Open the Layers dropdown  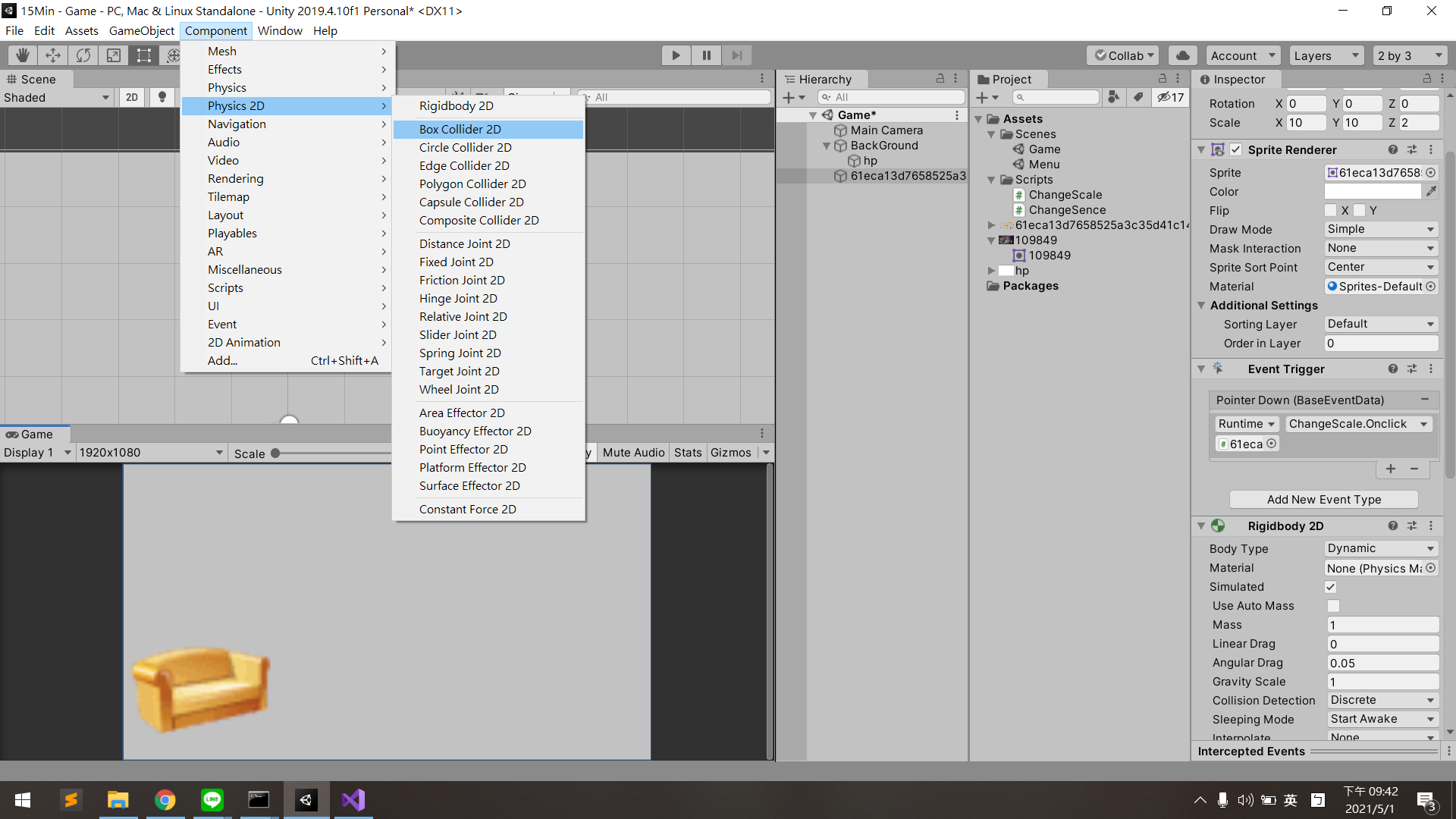point(1326,55)
